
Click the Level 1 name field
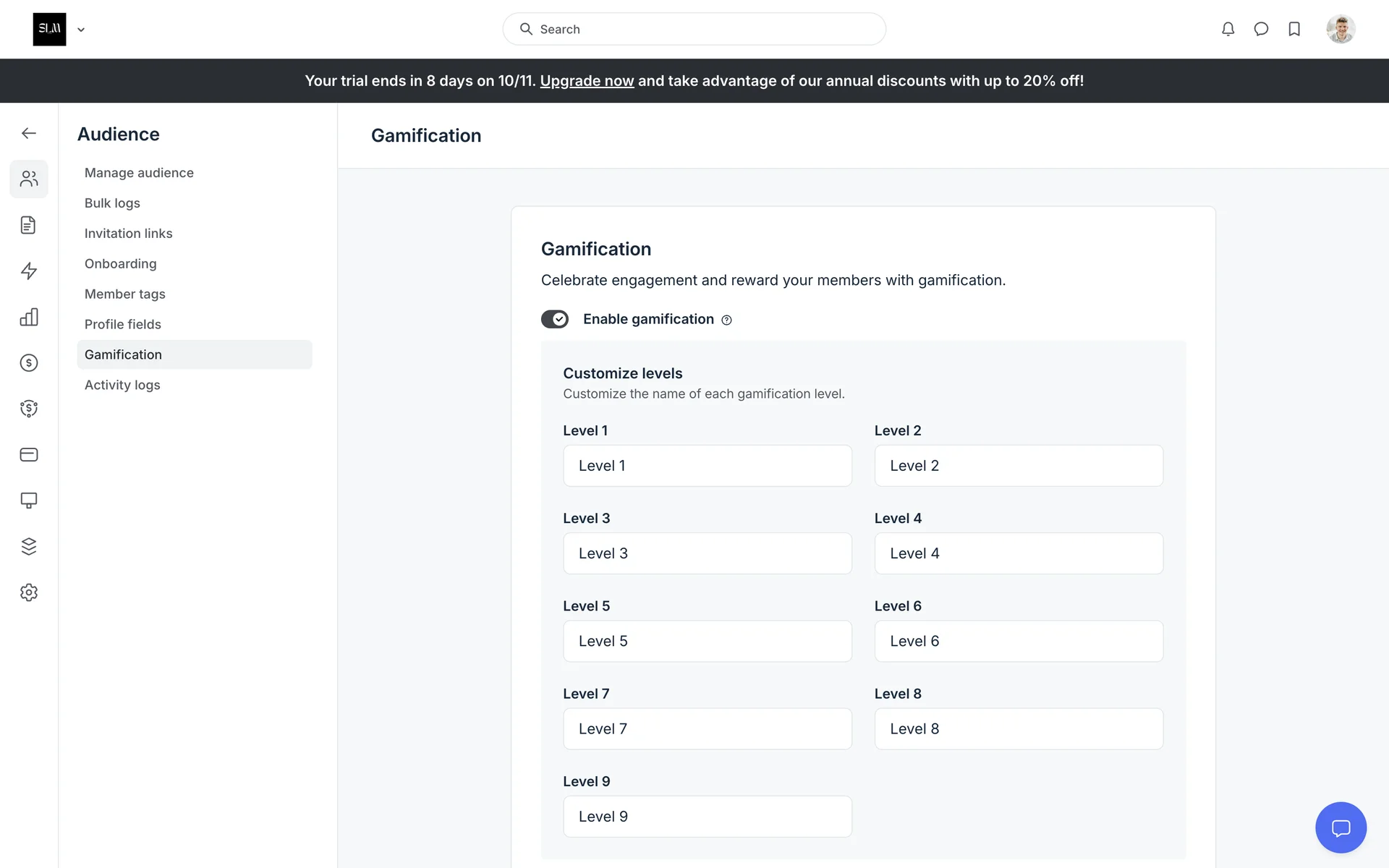pyautogui.click(x=707, y=466)
